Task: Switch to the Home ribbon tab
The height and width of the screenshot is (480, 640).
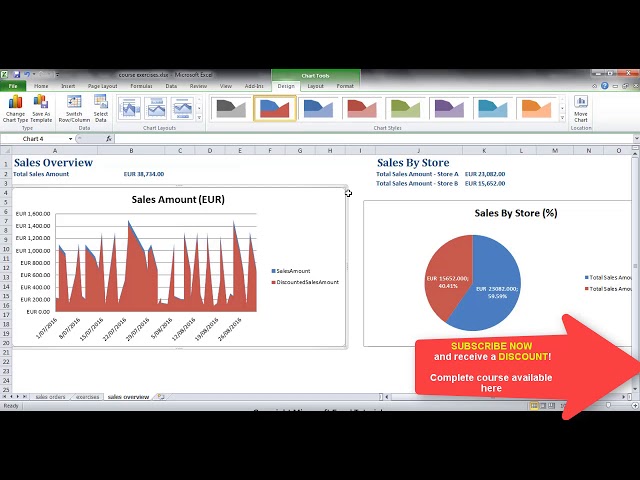Action: tap(41, 86)
